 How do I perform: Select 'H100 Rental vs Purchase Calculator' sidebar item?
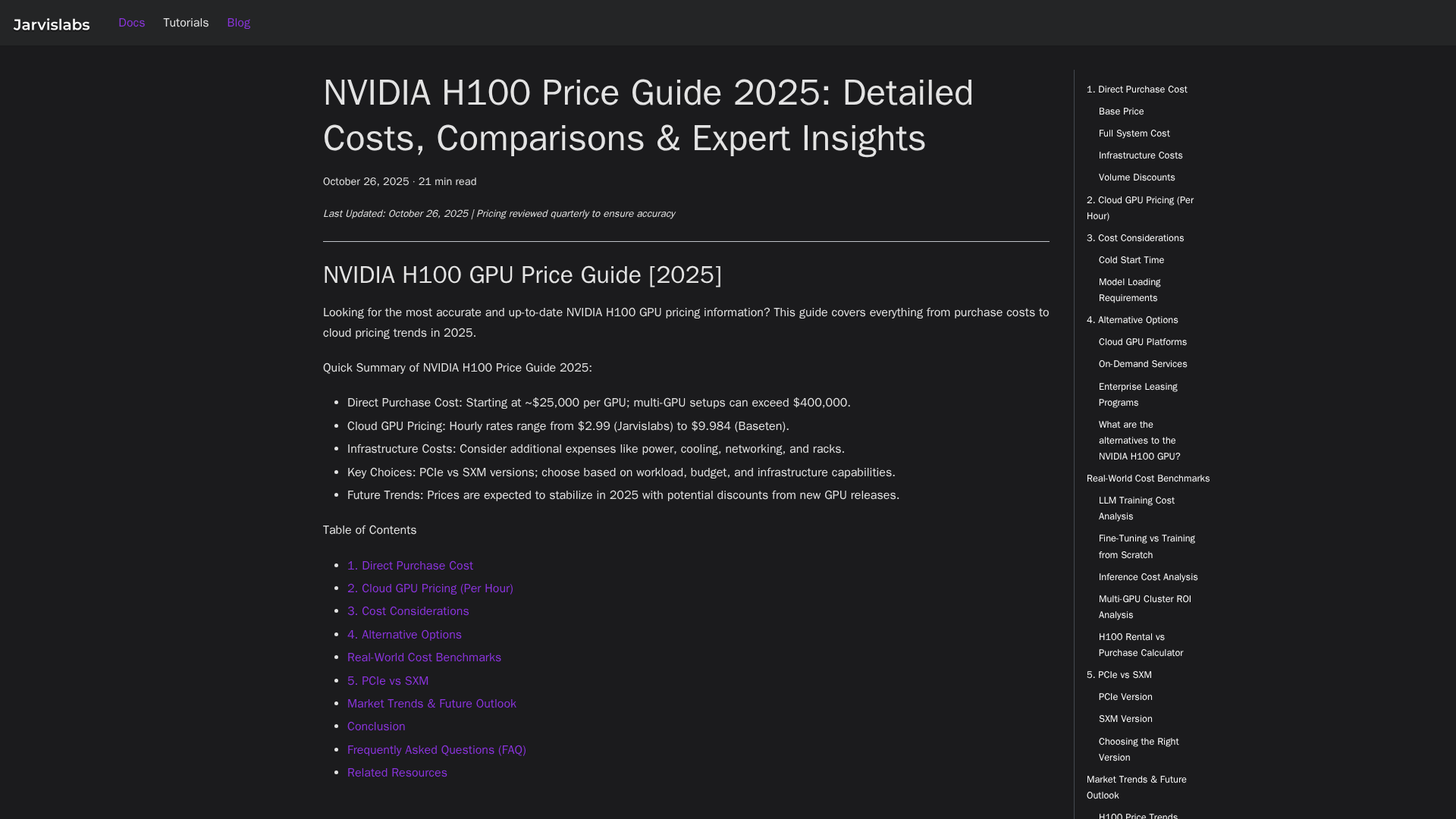[x=1141, y=645]
